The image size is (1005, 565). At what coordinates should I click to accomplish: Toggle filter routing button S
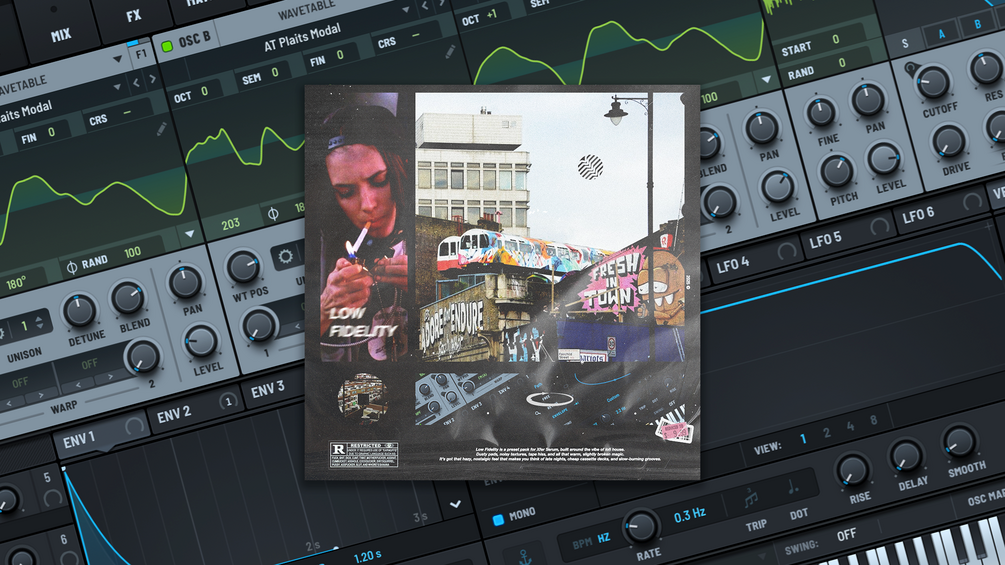(904, 44)
